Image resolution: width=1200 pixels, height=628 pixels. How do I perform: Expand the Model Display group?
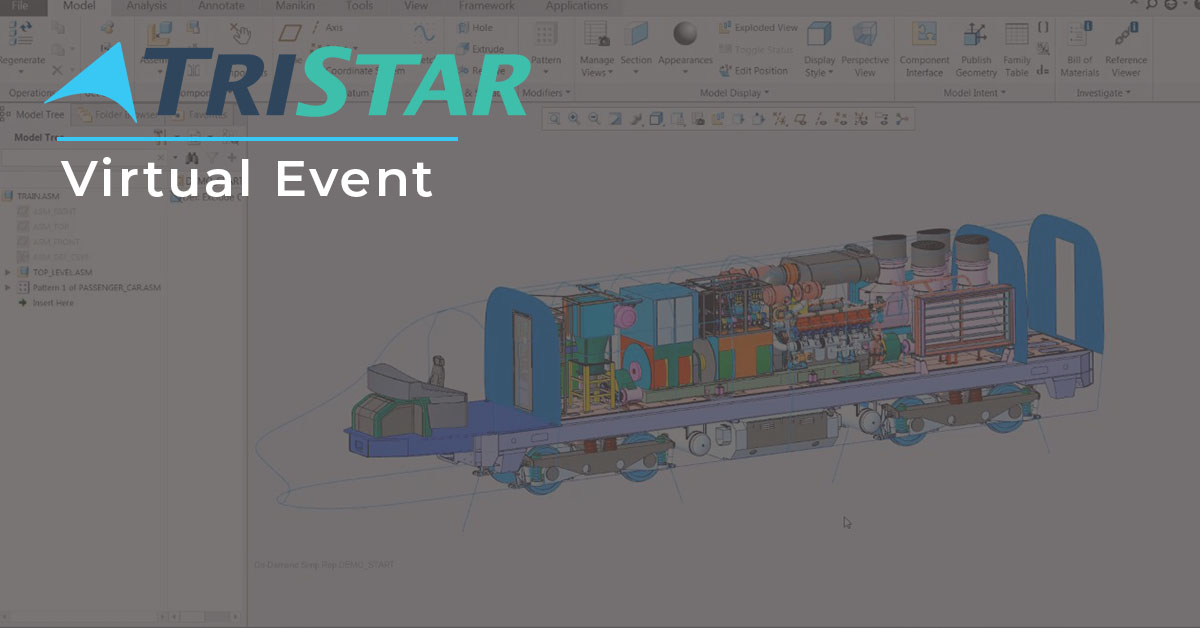tap(735, 92)
